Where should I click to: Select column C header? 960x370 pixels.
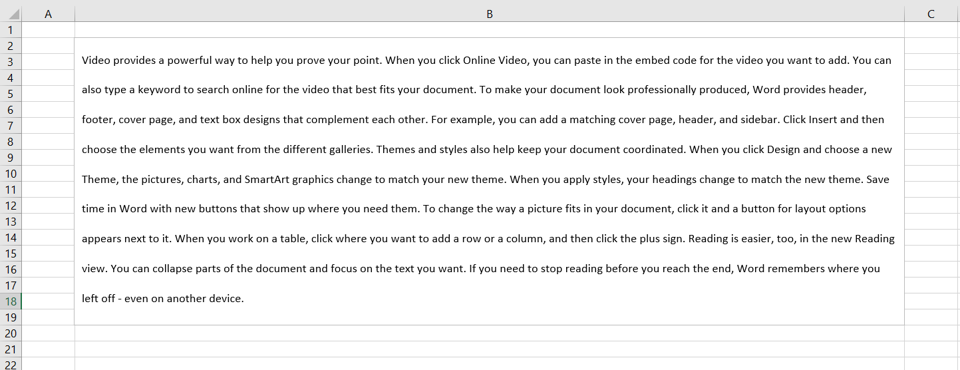pos(931,13)
